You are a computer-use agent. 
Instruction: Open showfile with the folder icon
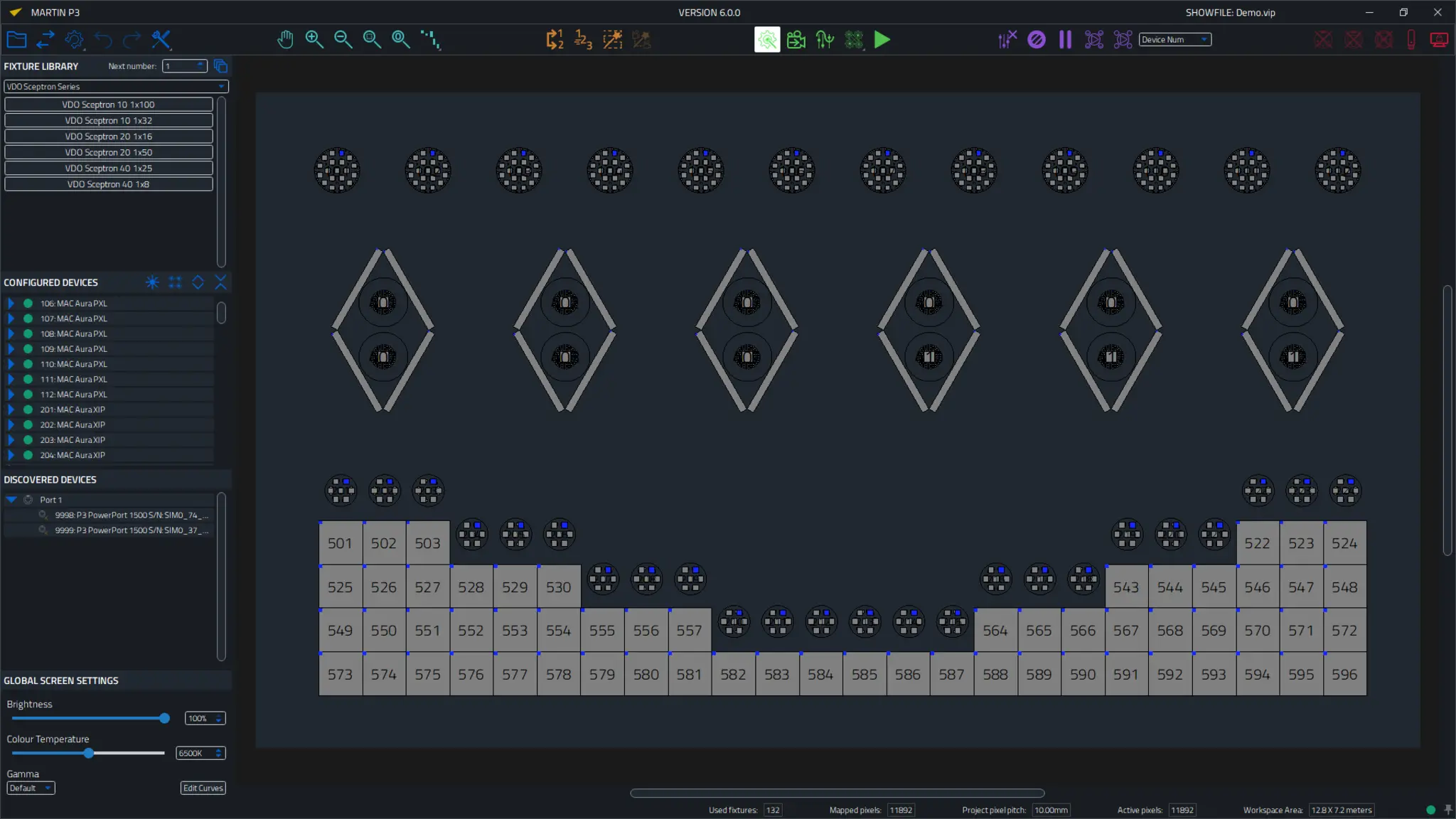click(x=16, y=40)
